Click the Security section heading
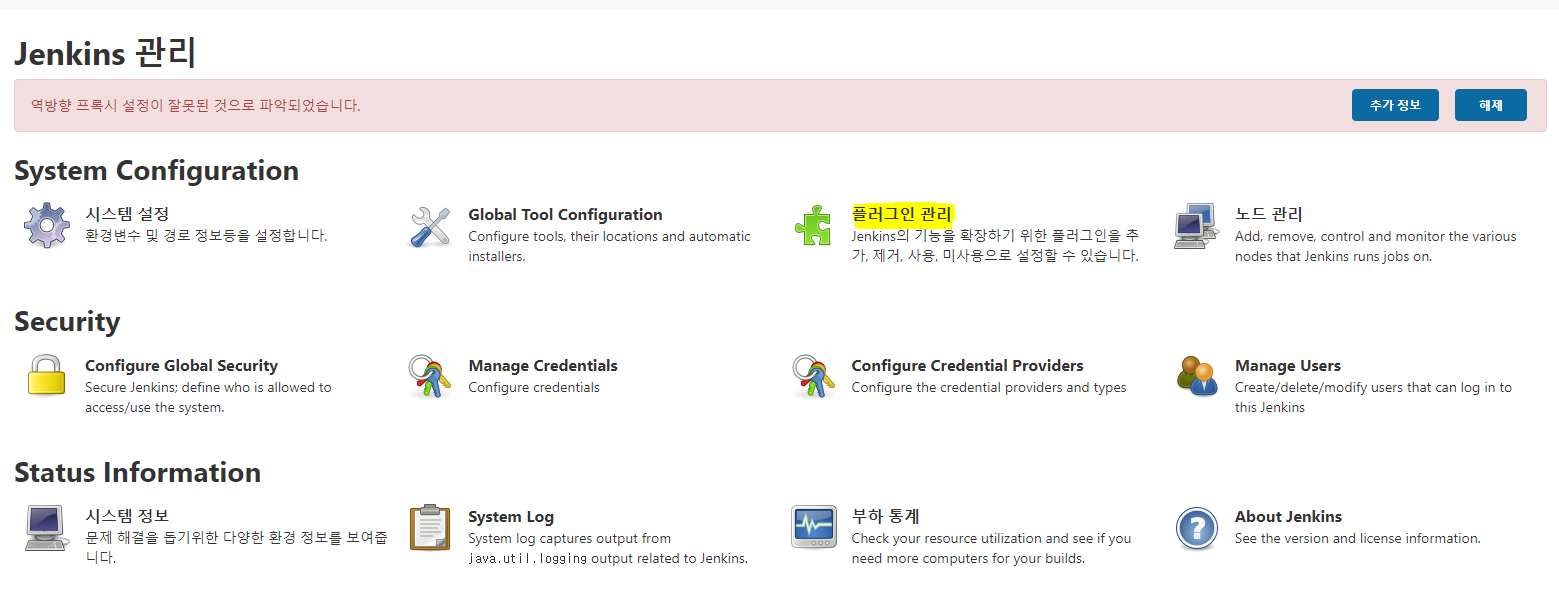The width and height of the screenshot is (1559, 599). coord(67,322)
